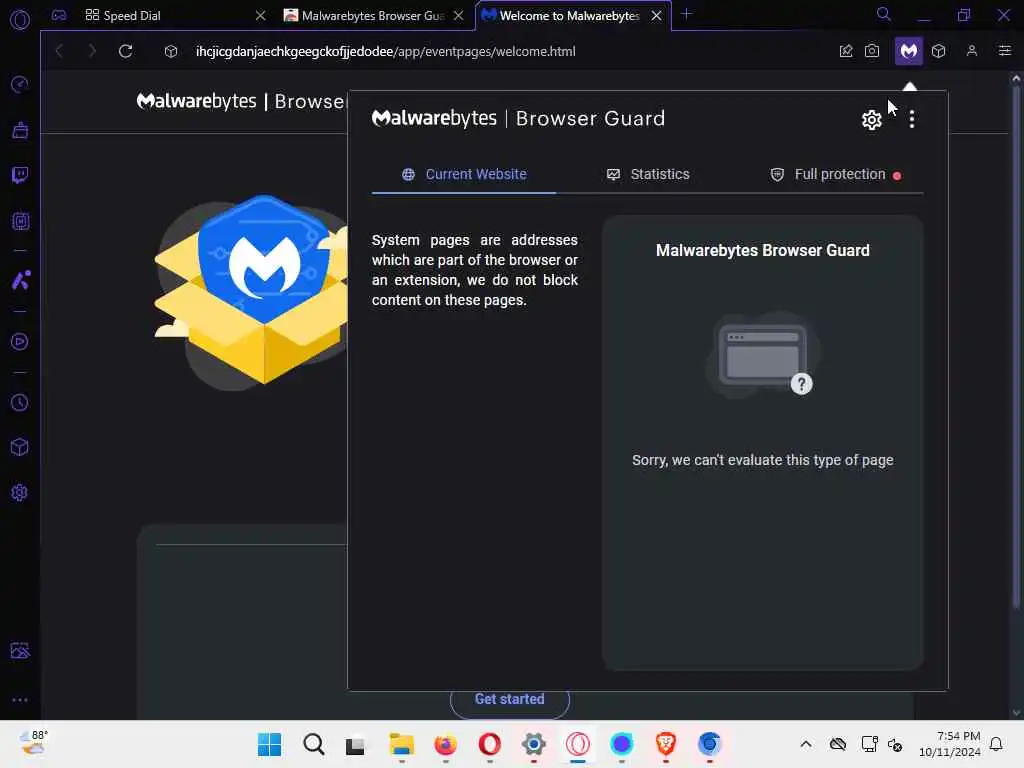Click the Malwarebytes extension icon in toolbar
The height and width of the screenshot is (768, 1024).
[x=908, y=51]
